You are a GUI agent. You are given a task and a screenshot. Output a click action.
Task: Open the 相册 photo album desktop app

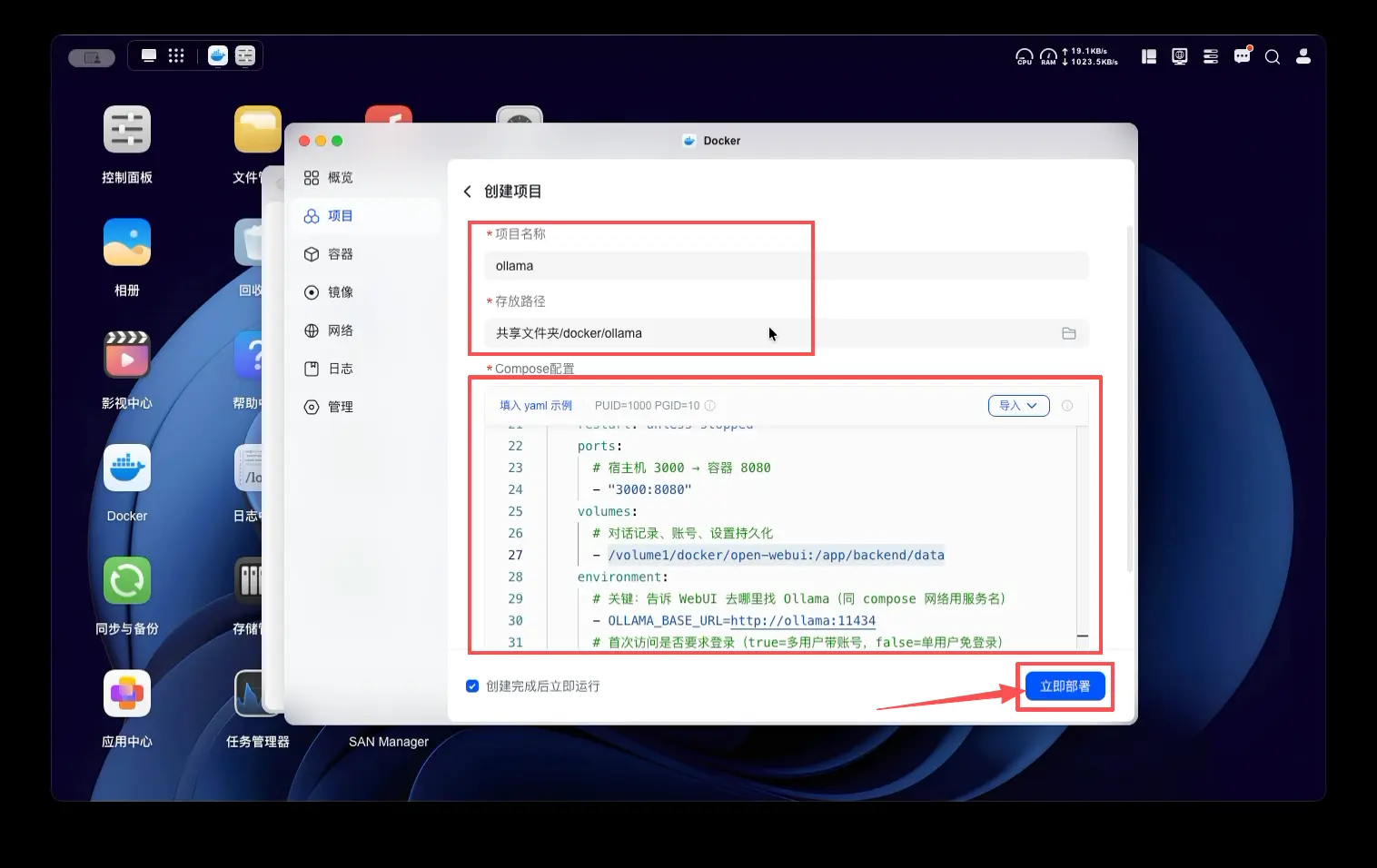(127, 242)
